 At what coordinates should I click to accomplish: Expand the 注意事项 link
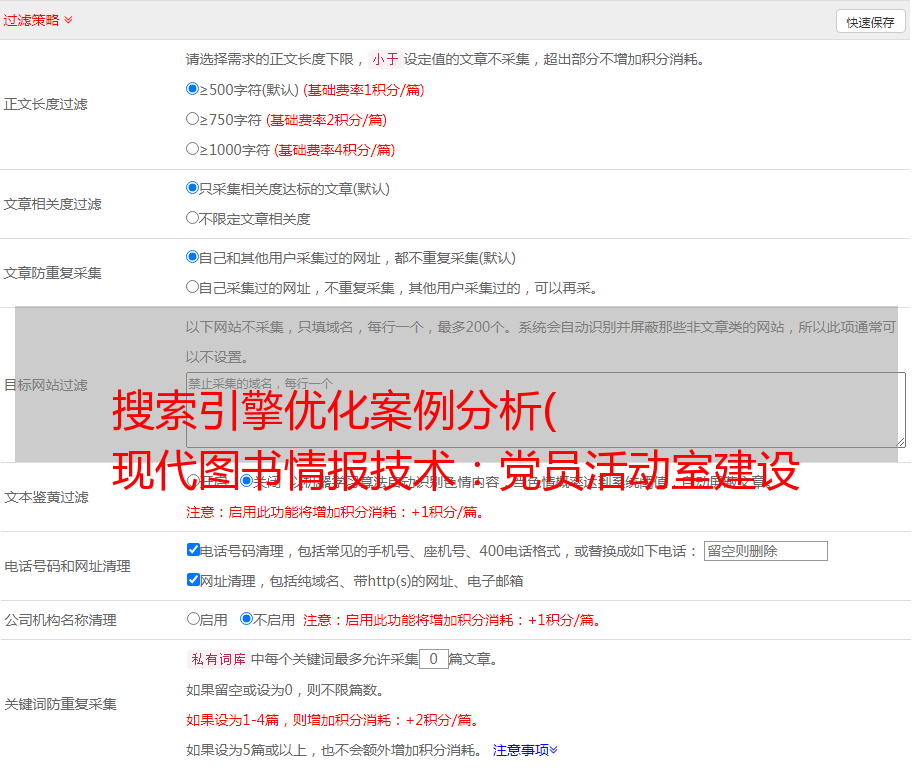point(525,749)
